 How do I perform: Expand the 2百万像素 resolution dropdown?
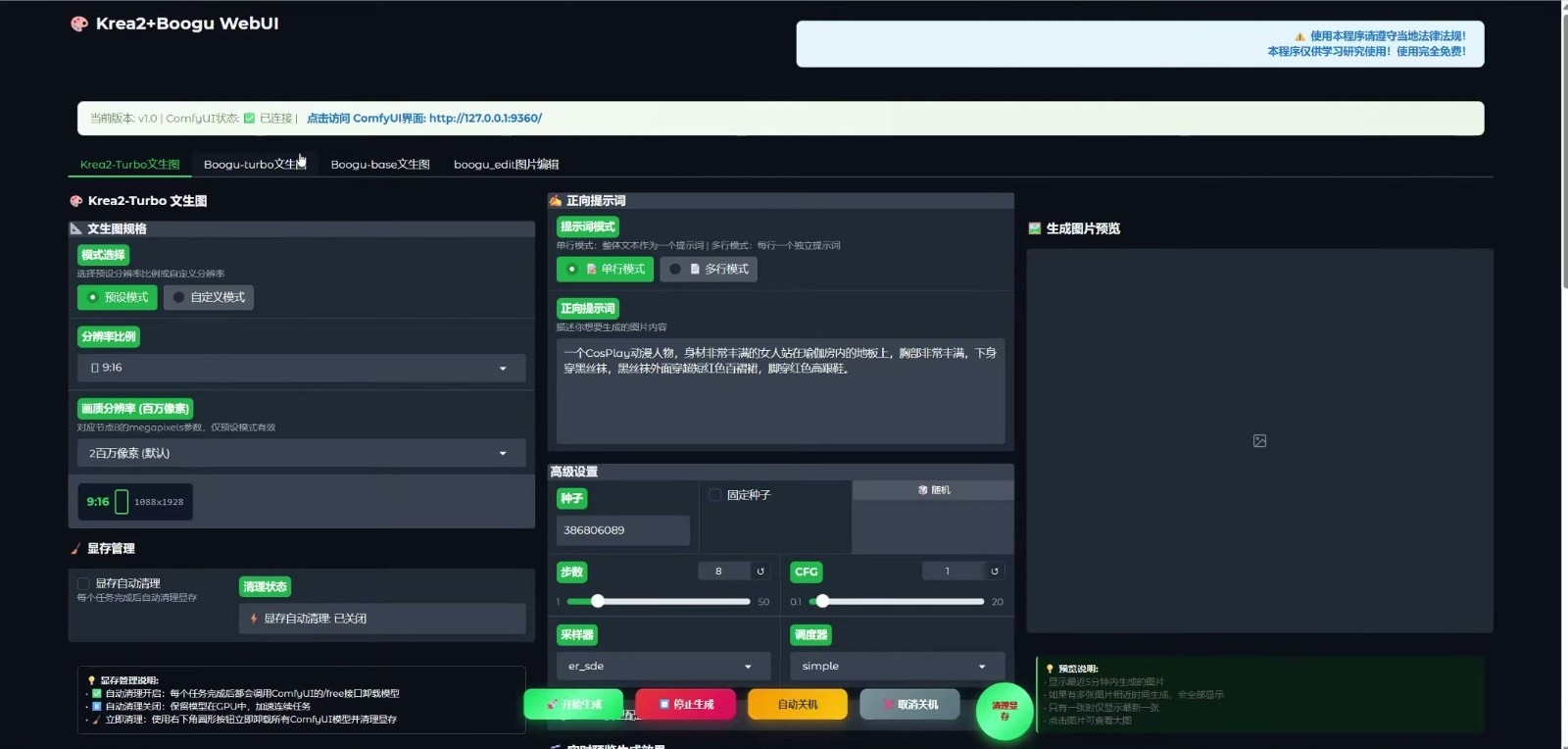click(x=302, y=453)
